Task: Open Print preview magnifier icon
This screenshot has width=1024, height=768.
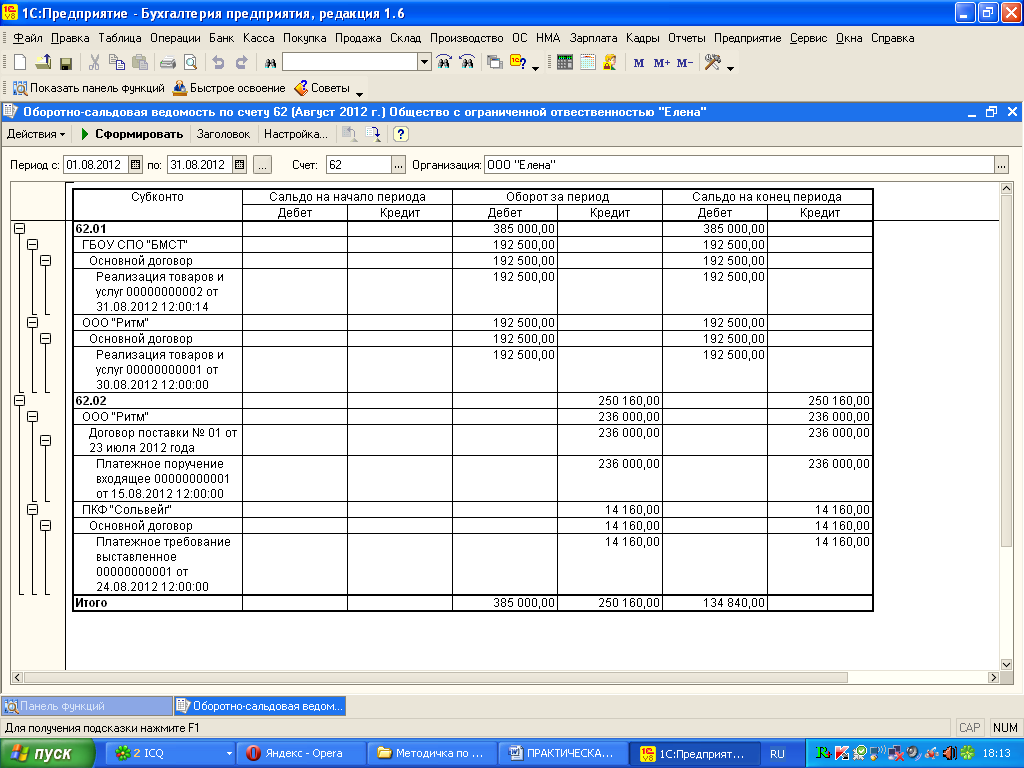Action: click(x=190, y=63)
